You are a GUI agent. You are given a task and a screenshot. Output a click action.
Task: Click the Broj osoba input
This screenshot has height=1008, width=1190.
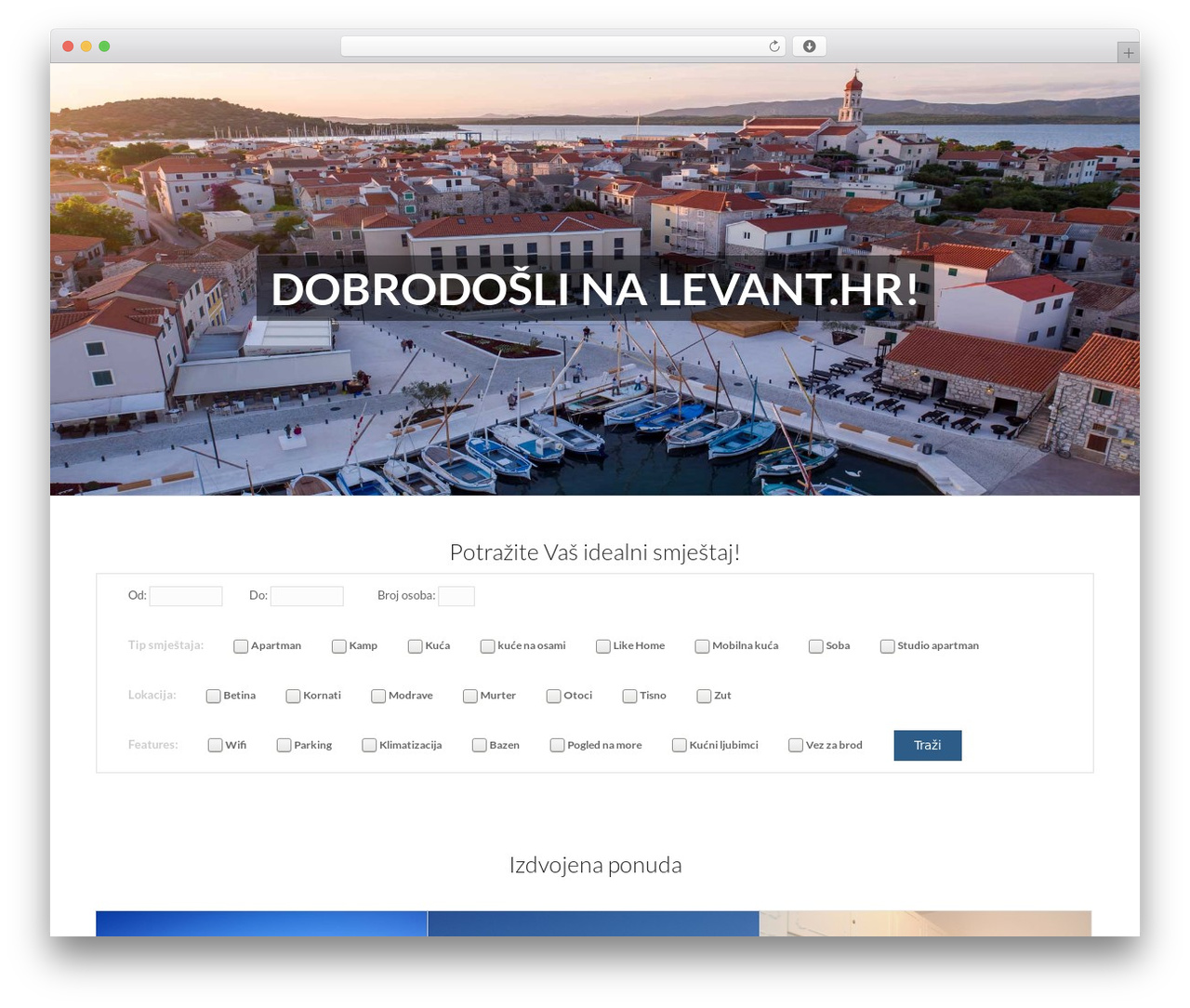456,596
